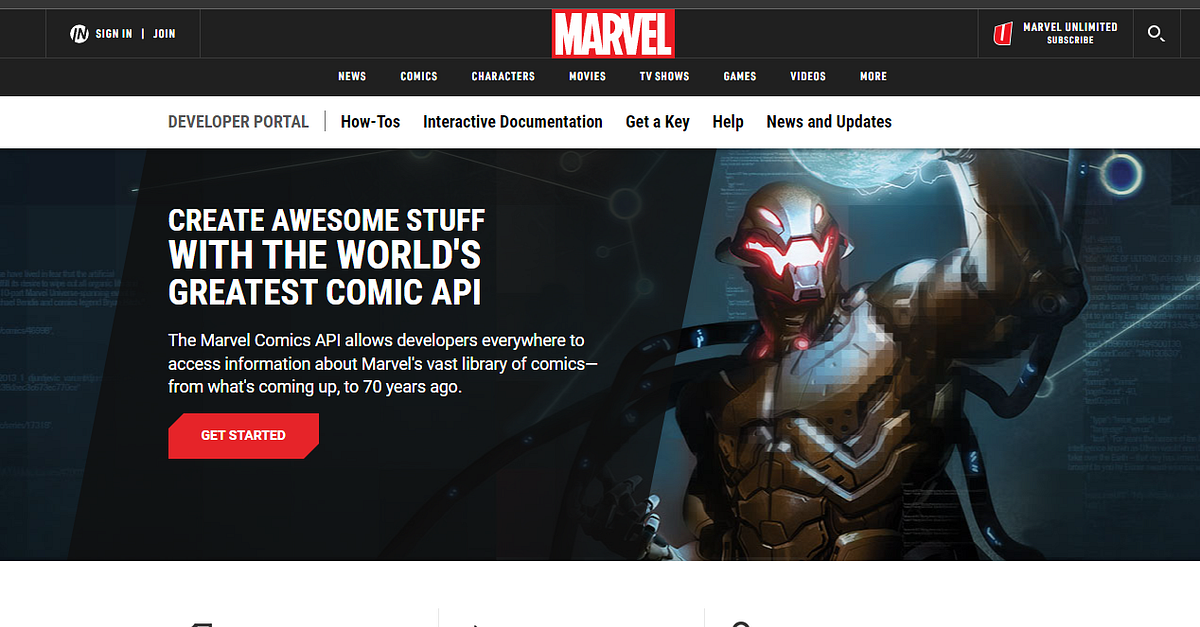Open the GAMES menu item
1200x627 pixels.
(x=739, y=76)
